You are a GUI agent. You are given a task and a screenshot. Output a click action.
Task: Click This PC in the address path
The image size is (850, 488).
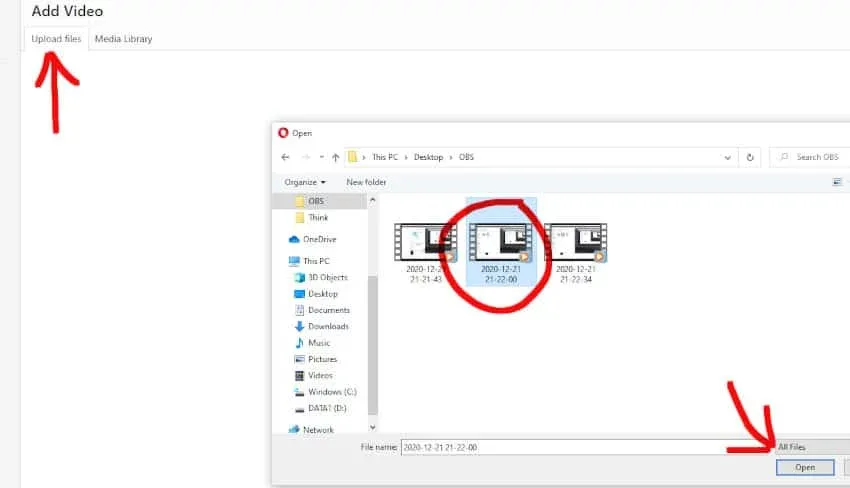pos(385,157)
